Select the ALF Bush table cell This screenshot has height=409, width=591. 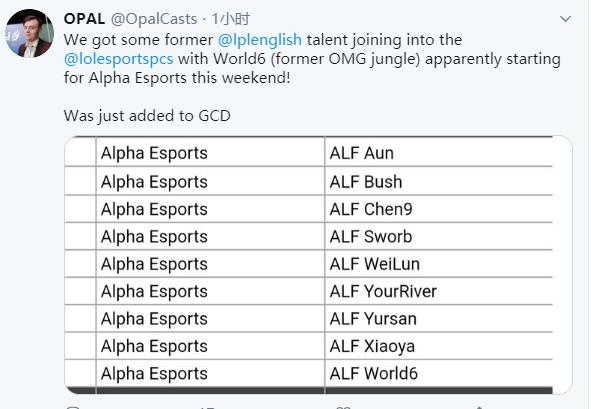pos(438,181)
